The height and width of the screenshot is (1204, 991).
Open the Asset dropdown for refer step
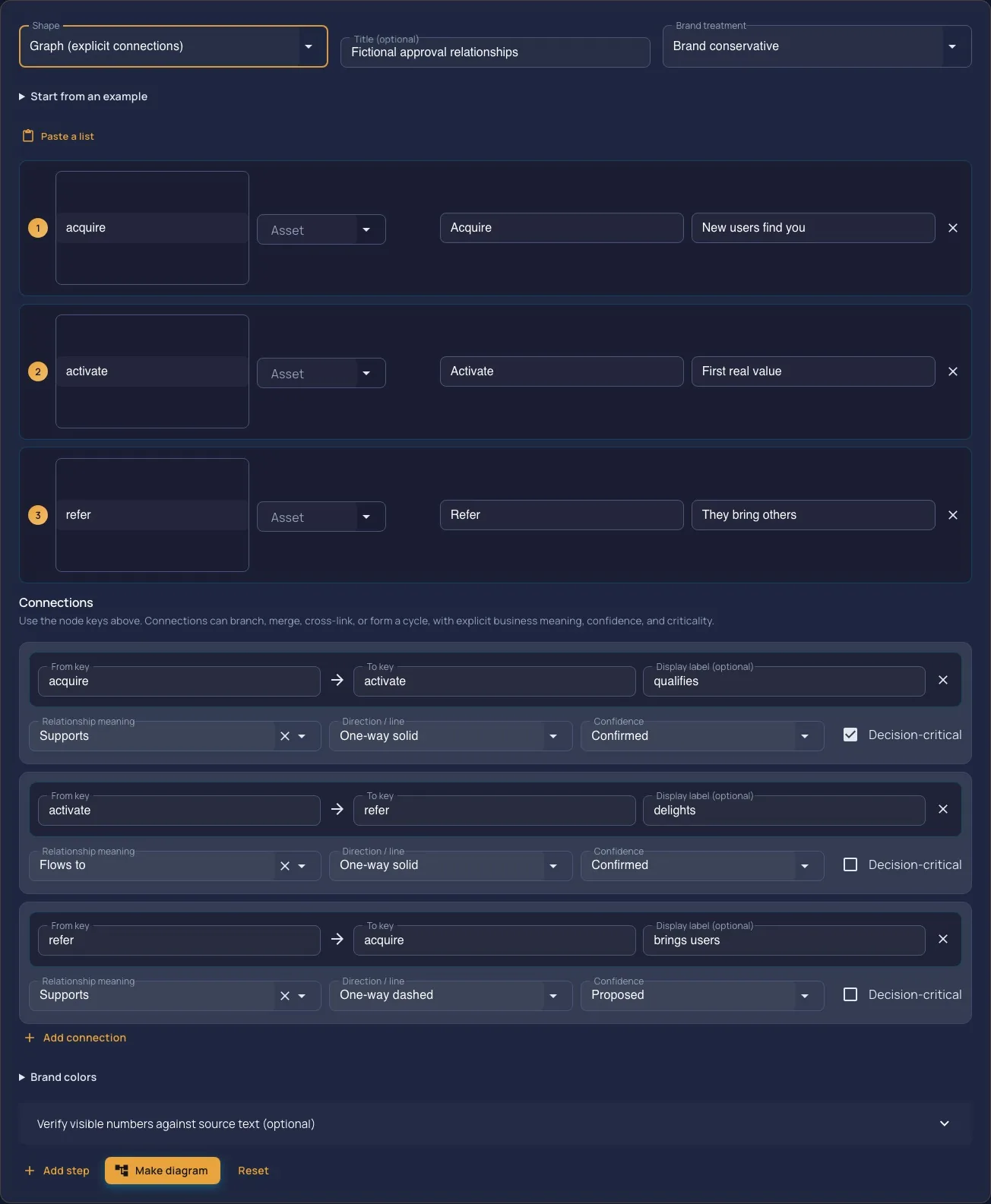point(321,517)
